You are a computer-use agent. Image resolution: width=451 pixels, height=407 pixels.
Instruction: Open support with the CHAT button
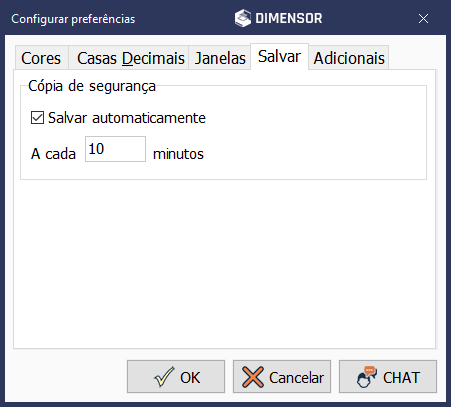(388, 377)
